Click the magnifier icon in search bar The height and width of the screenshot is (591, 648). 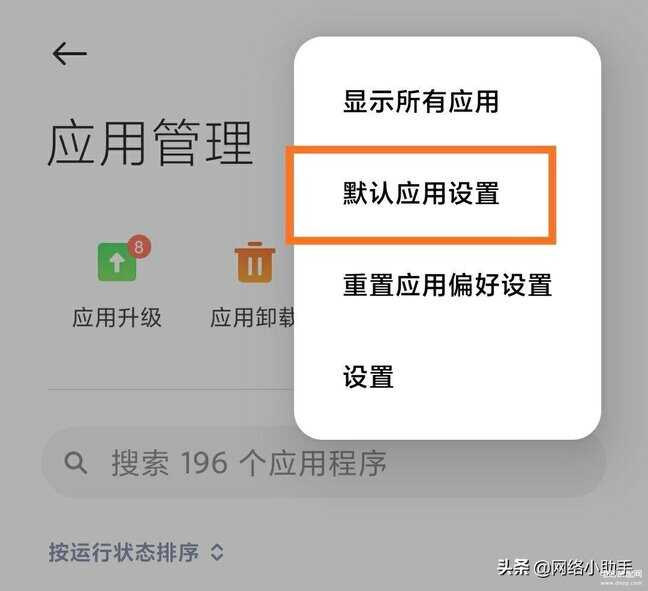pos(76,462)
